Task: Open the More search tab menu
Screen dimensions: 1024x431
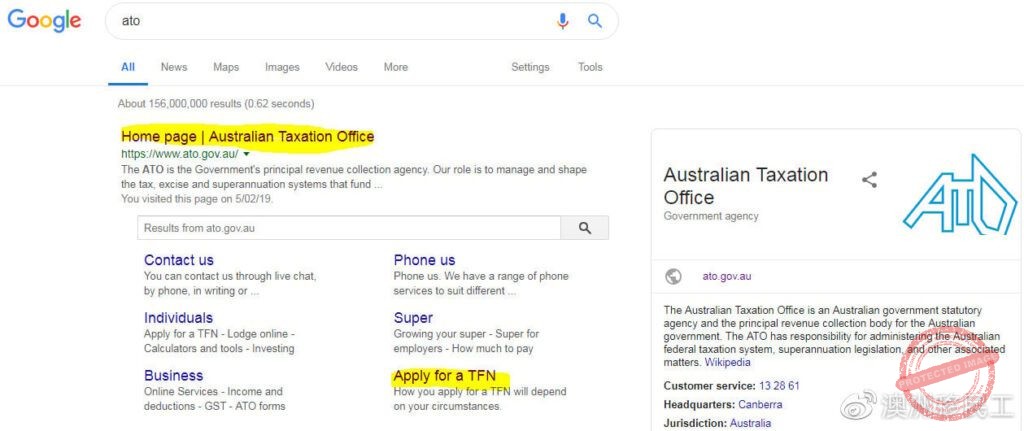Action: 395,67
